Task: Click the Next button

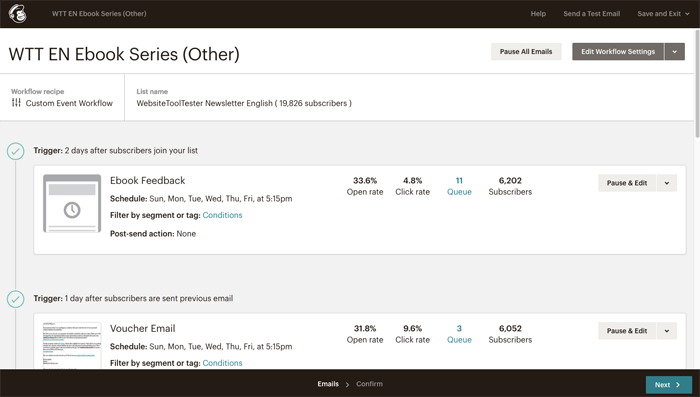Action: [x=669, y=384]
